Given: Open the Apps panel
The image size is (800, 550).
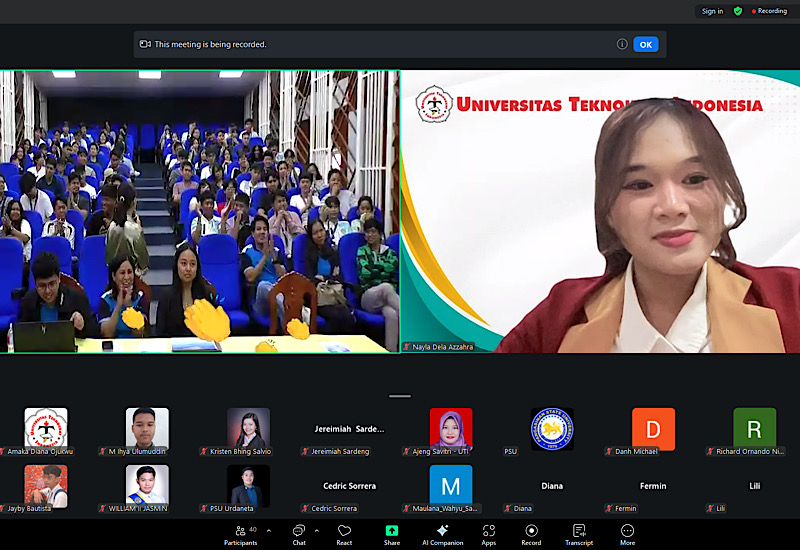Looking at the screenshot, I should (x=489, y=535).
